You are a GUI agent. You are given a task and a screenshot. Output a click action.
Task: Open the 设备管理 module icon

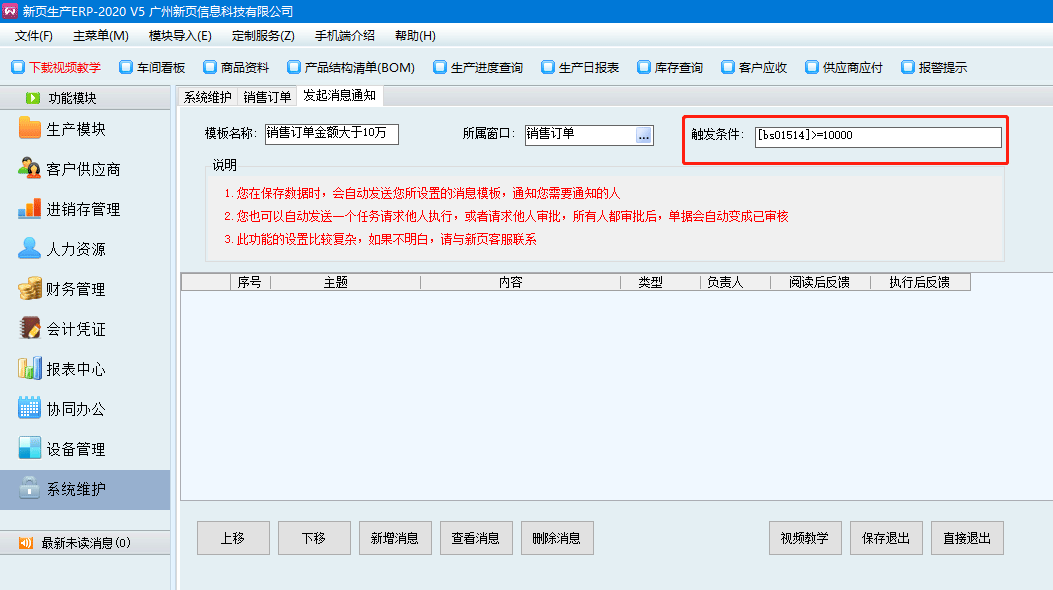(30, 449)
